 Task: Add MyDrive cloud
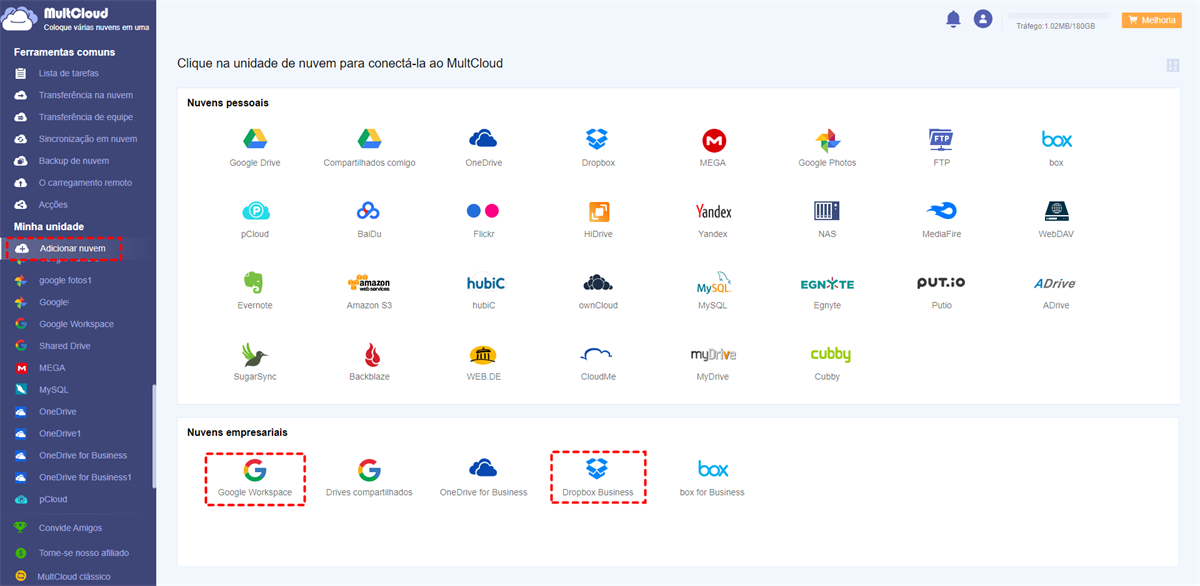pyautogui.click(x=713, y=362)
